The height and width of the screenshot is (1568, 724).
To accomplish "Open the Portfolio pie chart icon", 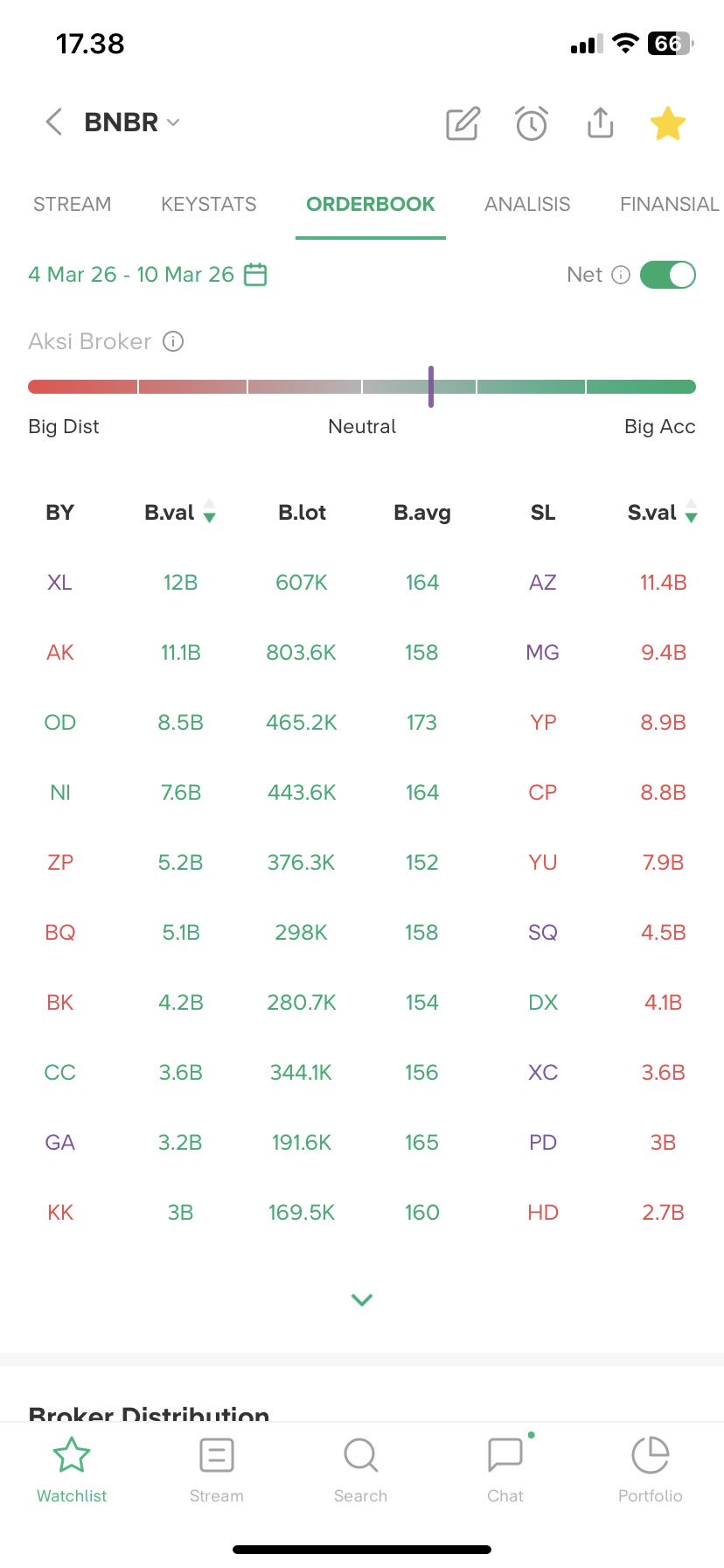I will [650, 1457].
